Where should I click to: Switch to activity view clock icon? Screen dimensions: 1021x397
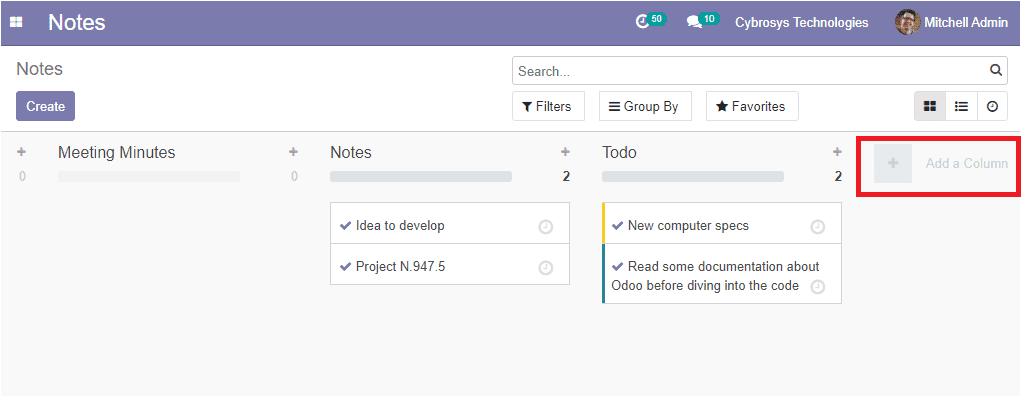(x=992, y=106)
